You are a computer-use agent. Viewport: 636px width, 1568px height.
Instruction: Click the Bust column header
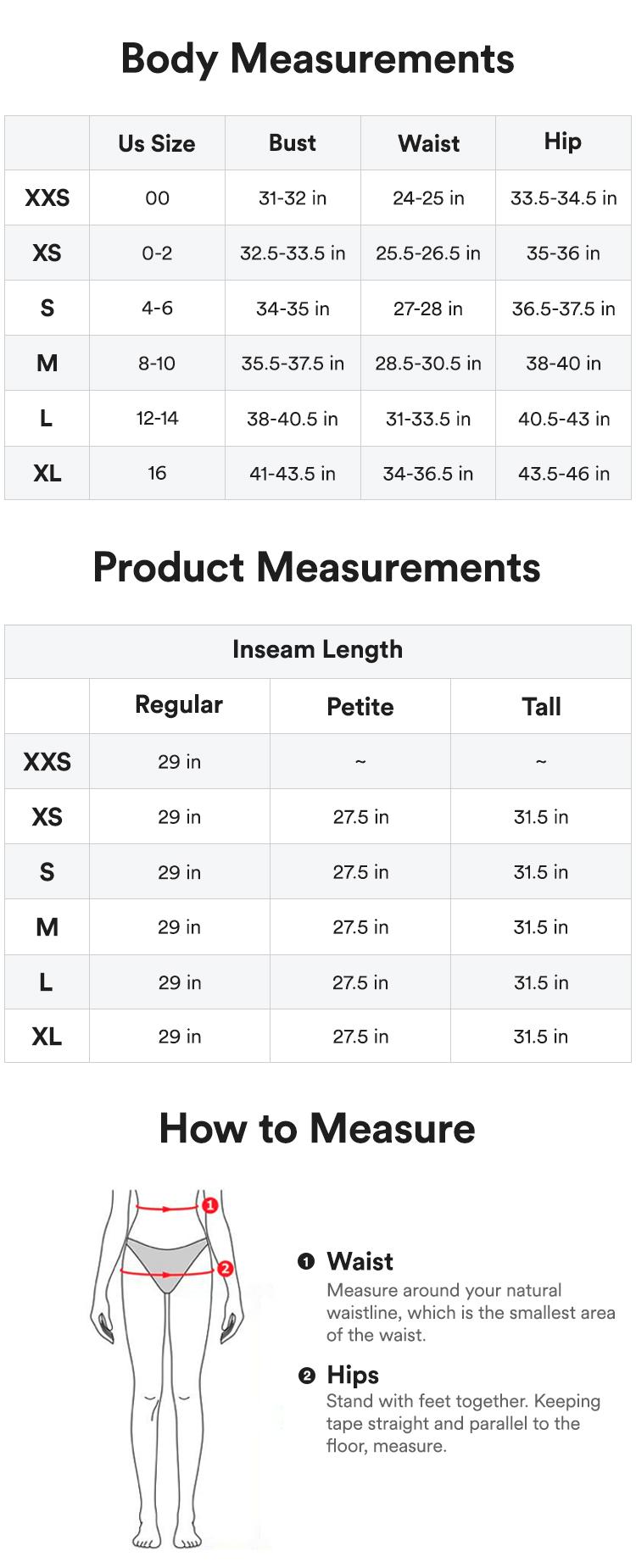click(293, 143)
